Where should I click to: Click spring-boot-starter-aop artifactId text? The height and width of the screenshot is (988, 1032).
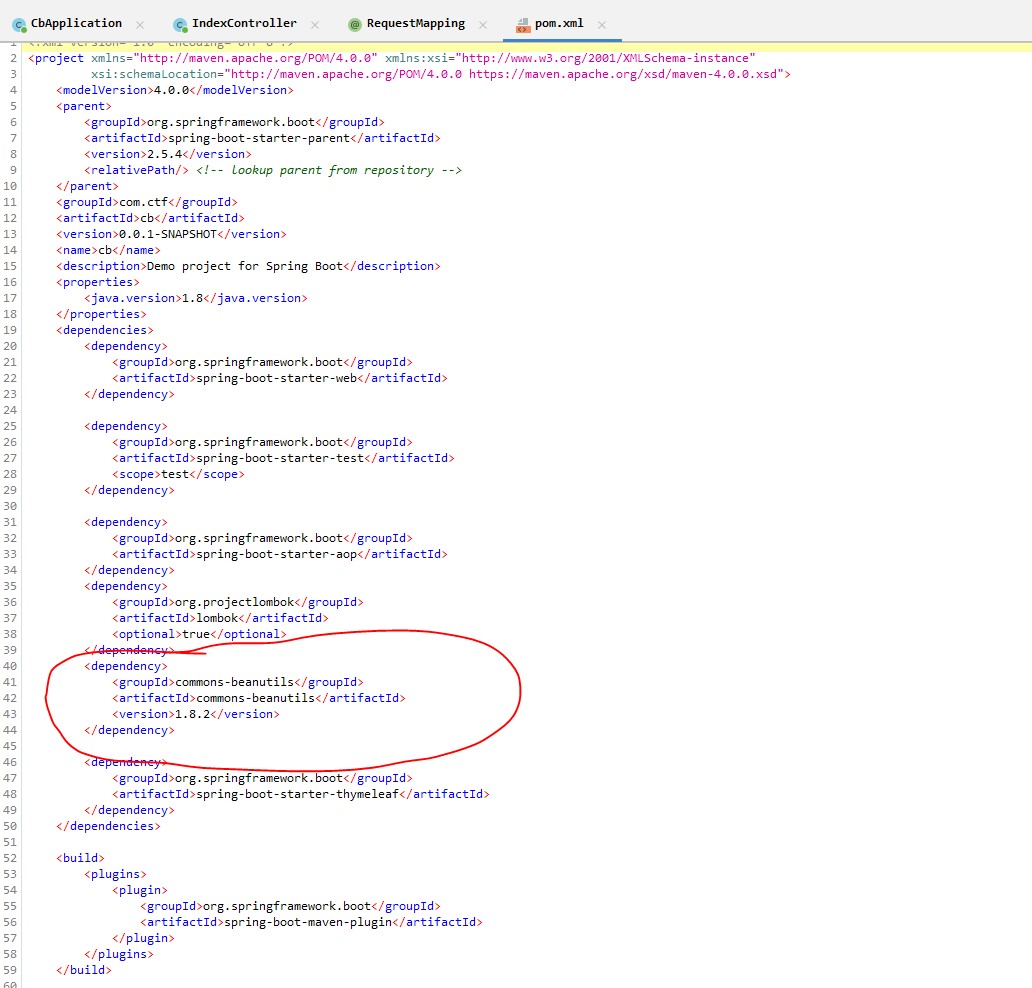(x=276, y=554)
